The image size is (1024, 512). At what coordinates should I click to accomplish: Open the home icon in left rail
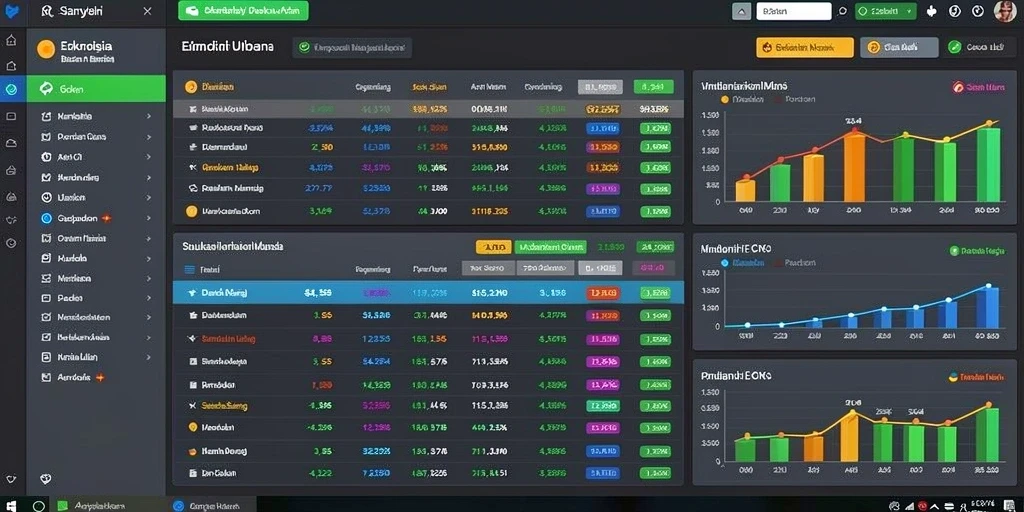[x=11, y=40]
